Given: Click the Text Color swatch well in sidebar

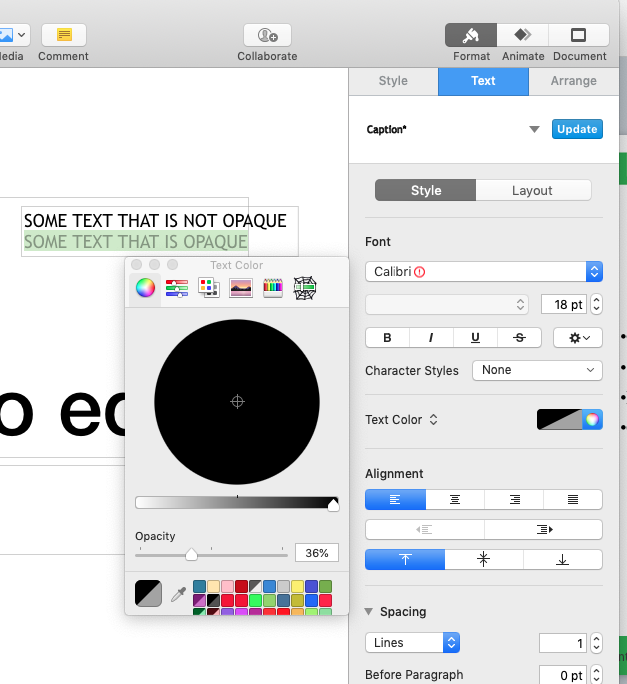Looking at the screenshot, I should pyautogui.click(x=559, y=420).
